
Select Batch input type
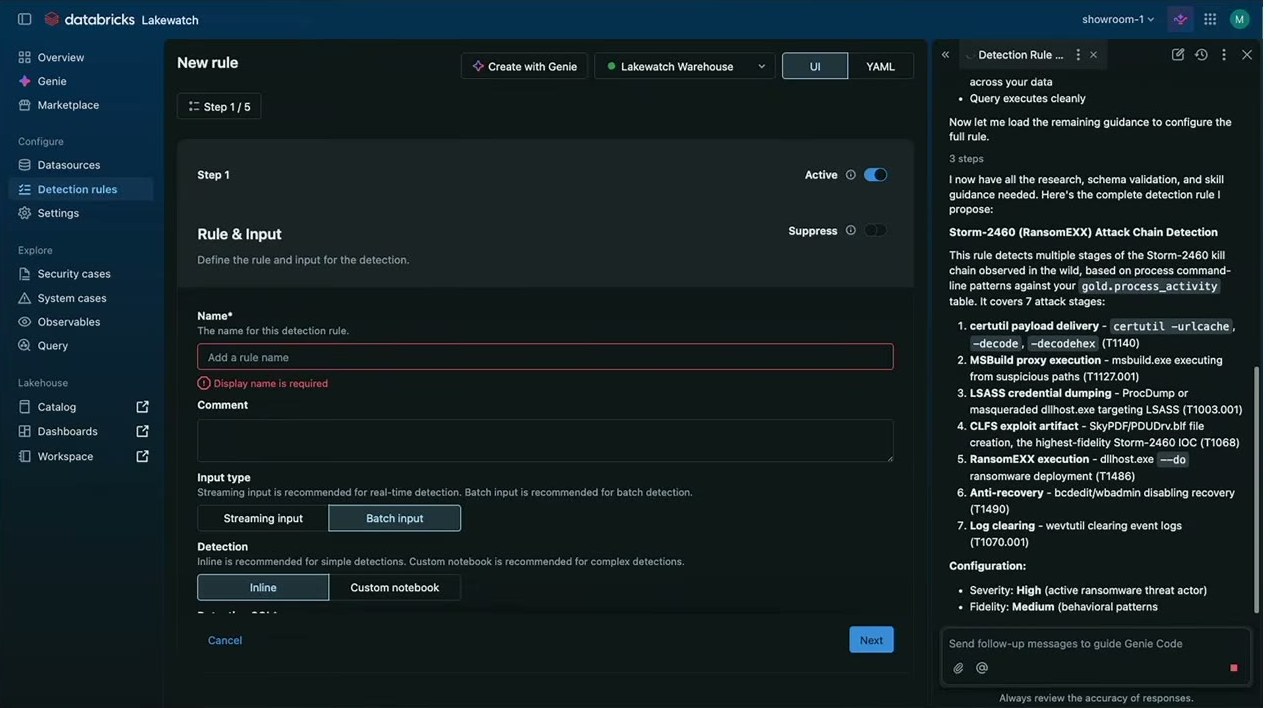click(x=395, y=518)
